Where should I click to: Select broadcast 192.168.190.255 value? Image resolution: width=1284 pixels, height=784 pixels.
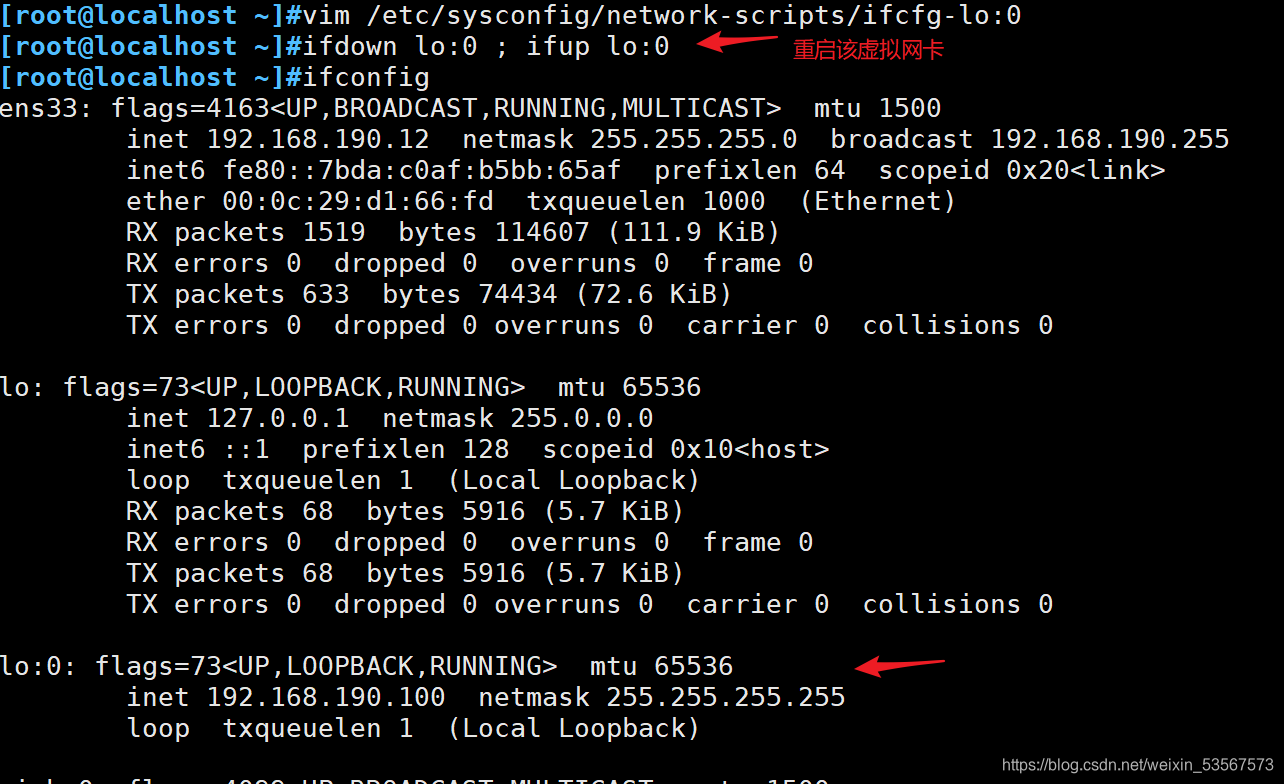[x=1029, y=139]
